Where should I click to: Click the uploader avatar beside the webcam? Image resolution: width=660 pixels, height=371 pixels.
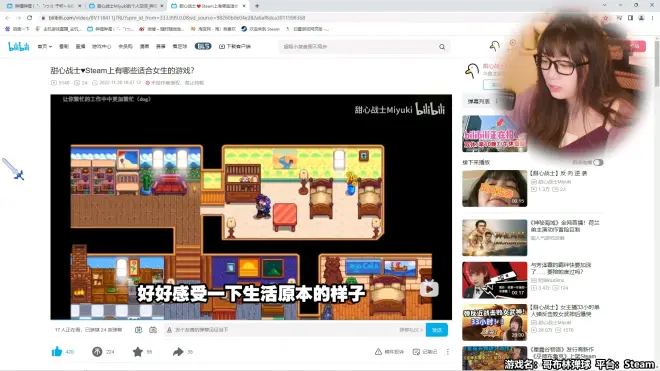tap(471, 71)
